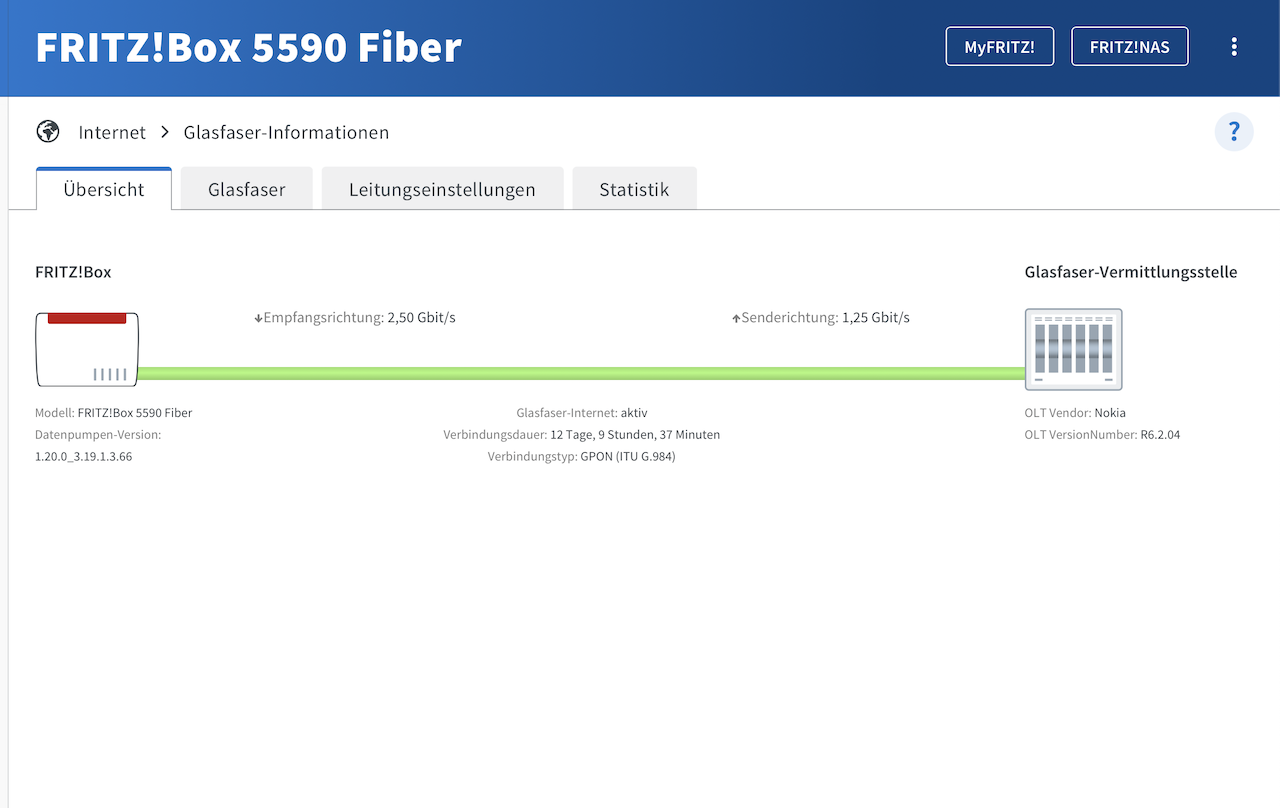This screenshot has height=808, width=1280.
Task: Click the Datenpumpen-Version number text
Action: 84,456
